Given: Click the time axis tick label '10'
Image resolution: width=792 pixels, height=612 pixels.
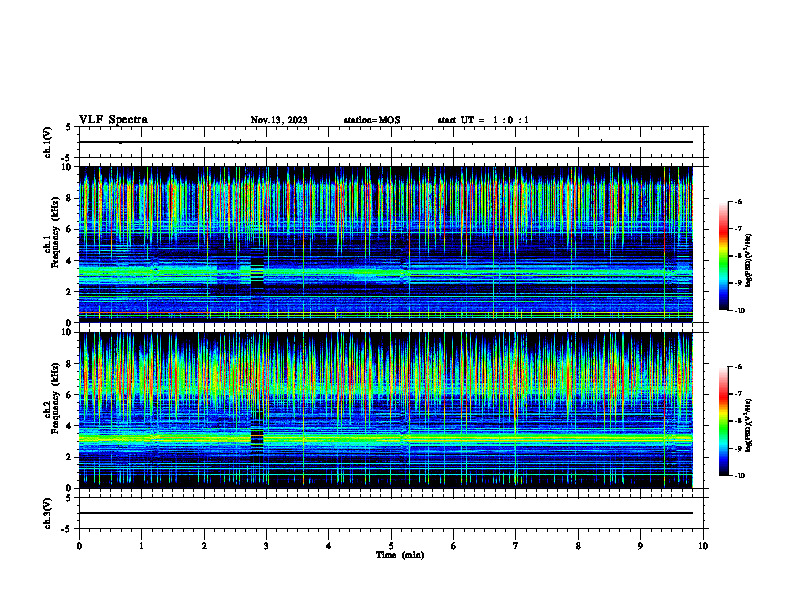Looking at the screenshot, I should click(x=703, y=546).
